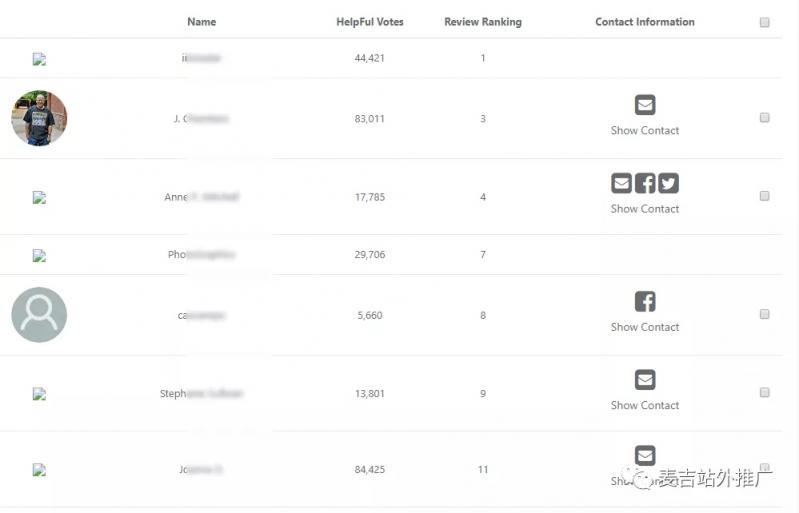This screenshot has height=513, width=799.
Task: Check the box for the 17,785 votes row
Action: pyautogui.click(x=764, y=196)
